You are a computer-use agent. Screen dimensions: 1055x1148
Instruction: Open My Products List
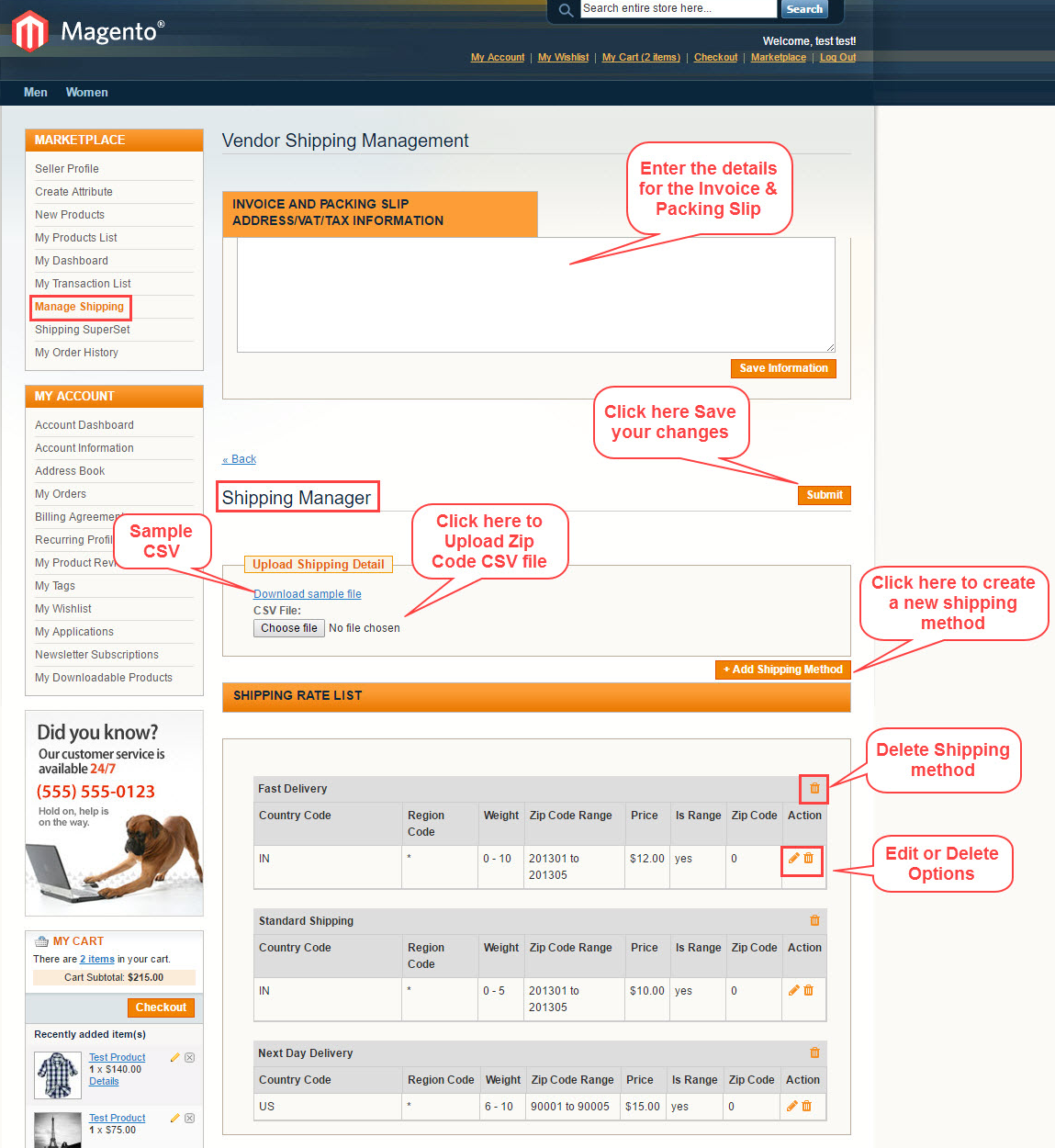point(76,238)
